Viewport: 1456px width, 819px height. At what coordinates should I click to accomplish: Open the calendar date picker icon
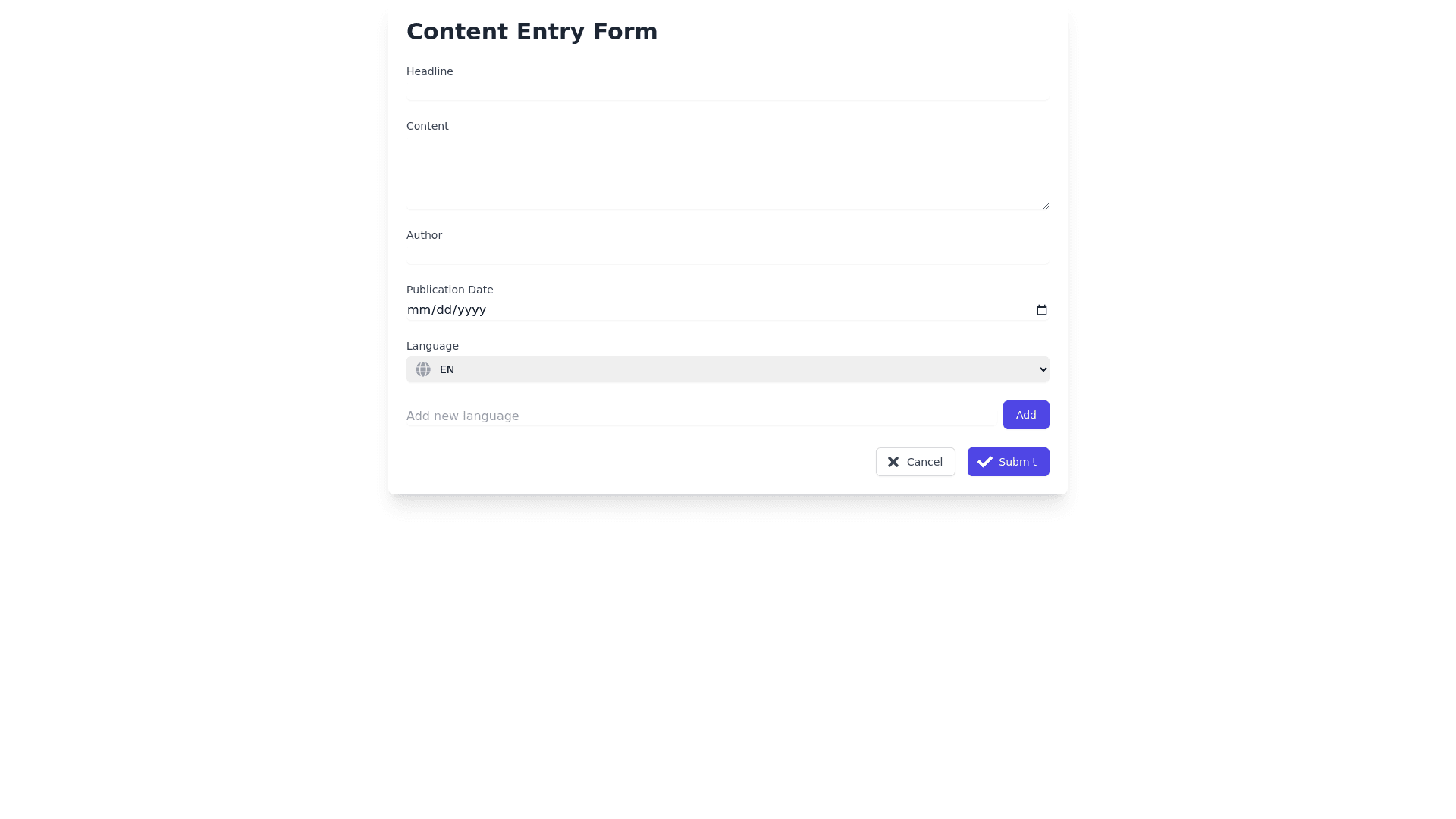pos(1041,310)
